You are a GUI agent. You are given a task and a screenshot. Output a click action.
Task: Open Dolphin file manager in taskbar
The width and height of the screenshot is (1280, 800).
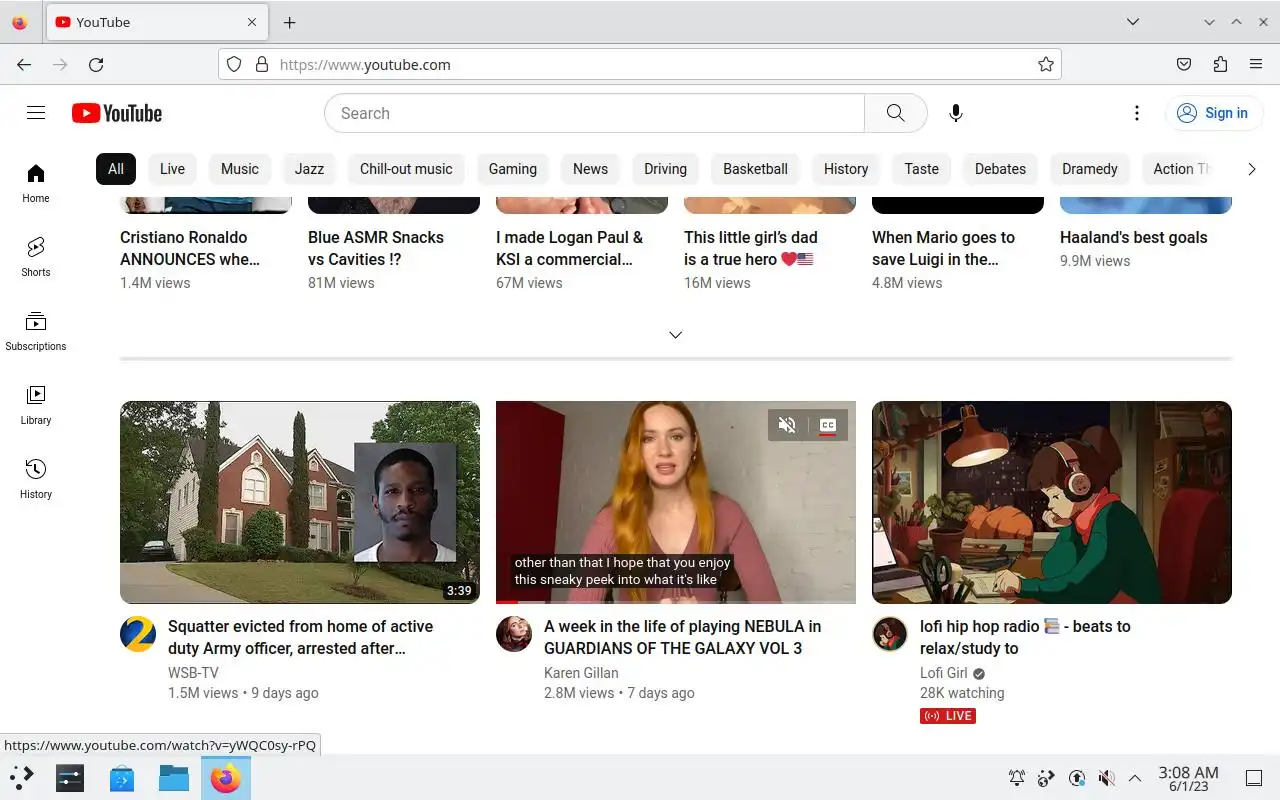pos(174,778)
